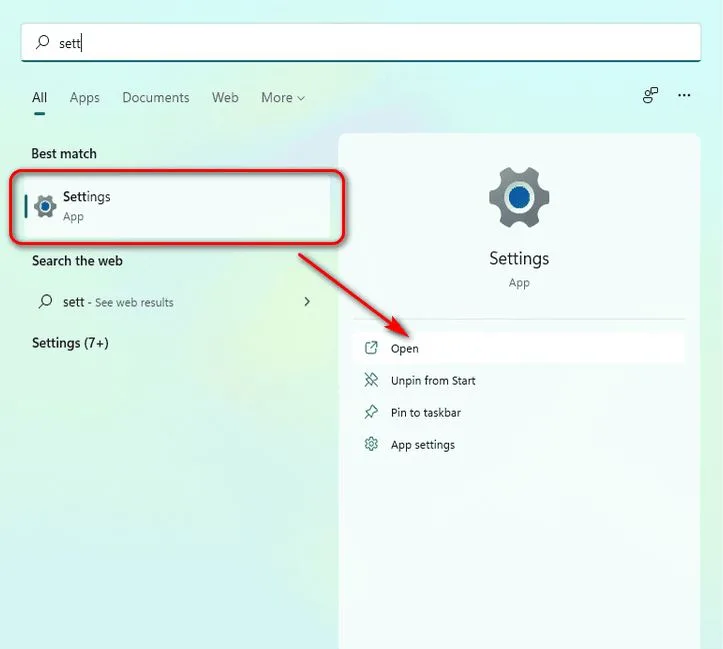Image resolution: width=723 pixels, height=649 pixels.
Task: Switch to the All tab
Action: [39, 98]
